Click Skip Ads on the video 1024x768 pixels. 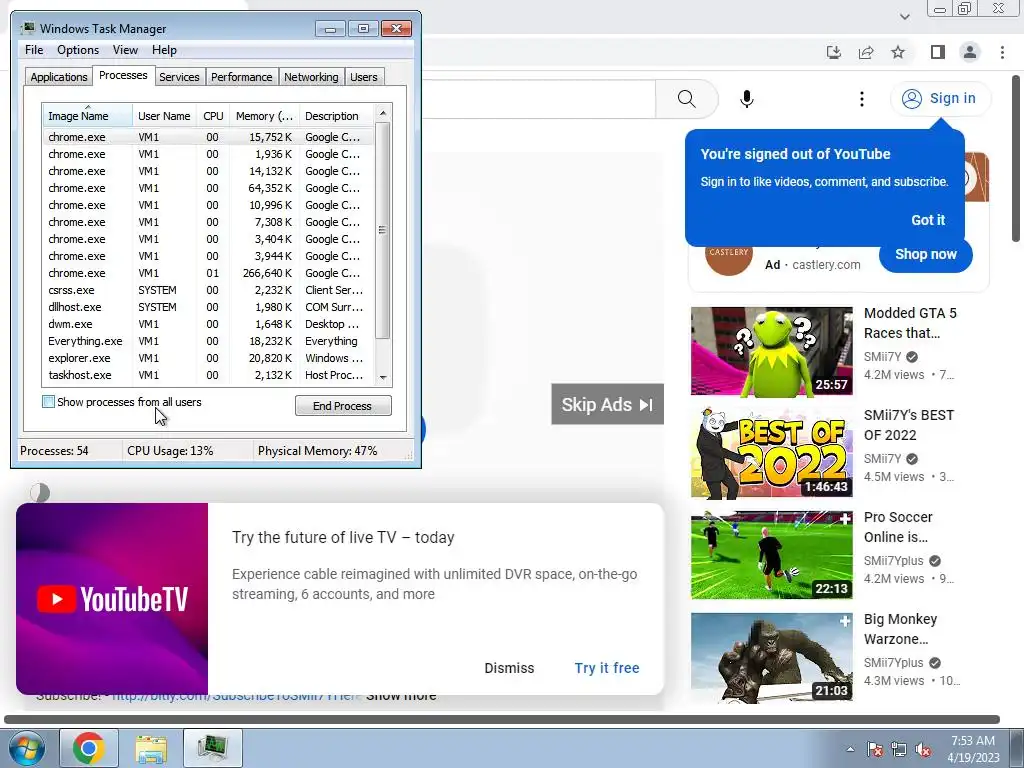pos(607,404)
